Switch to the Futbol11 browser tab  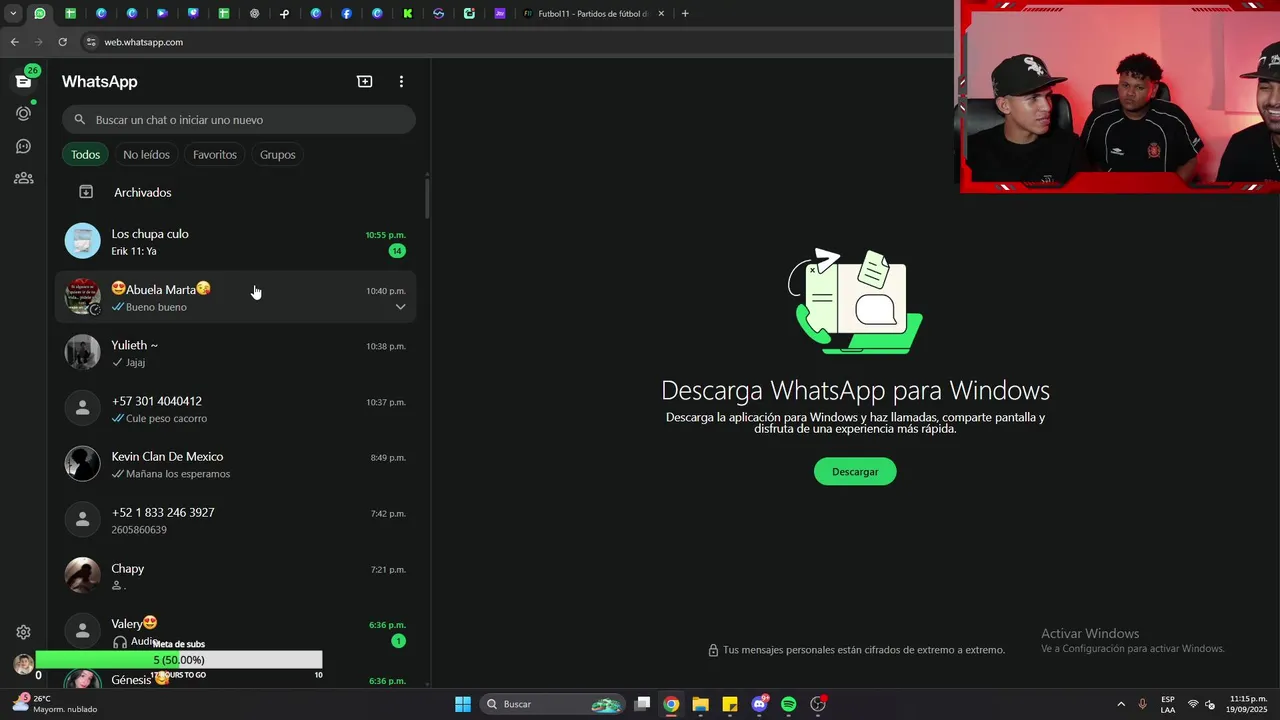pyautogui.click(x=594, y=14)
